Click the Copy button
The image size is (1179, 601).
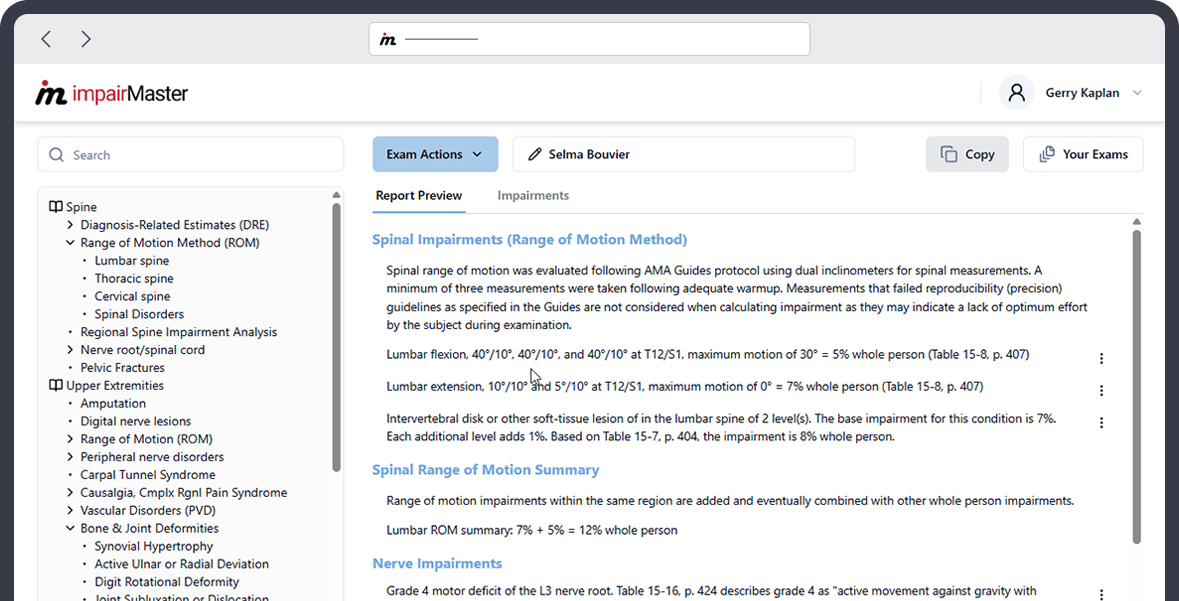click(967, 154)
